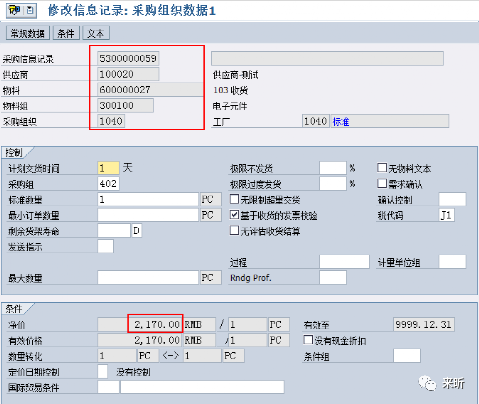Enable 无评估收货结算 checkbox

point(235,230)
